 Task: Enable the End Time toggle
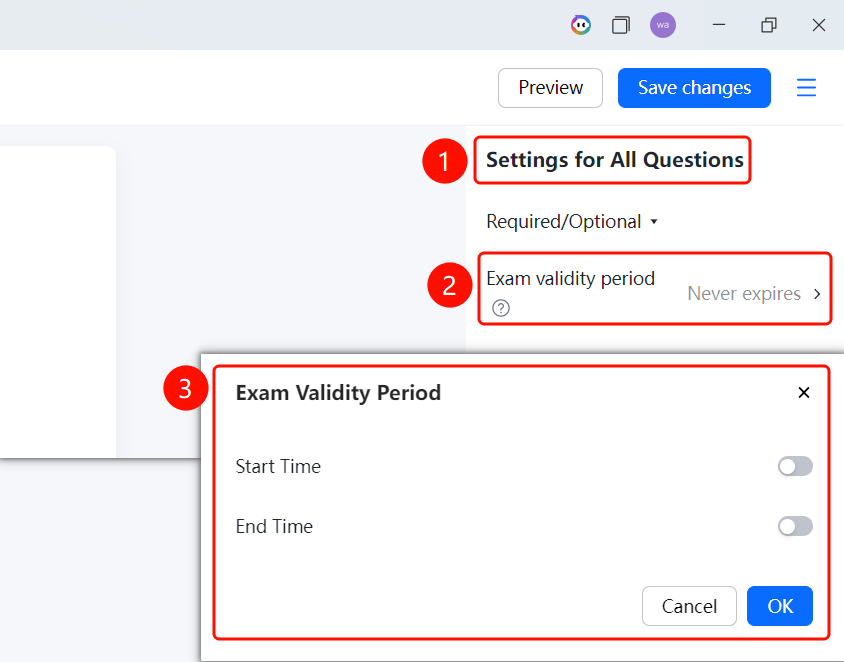[x=795, y=526]
